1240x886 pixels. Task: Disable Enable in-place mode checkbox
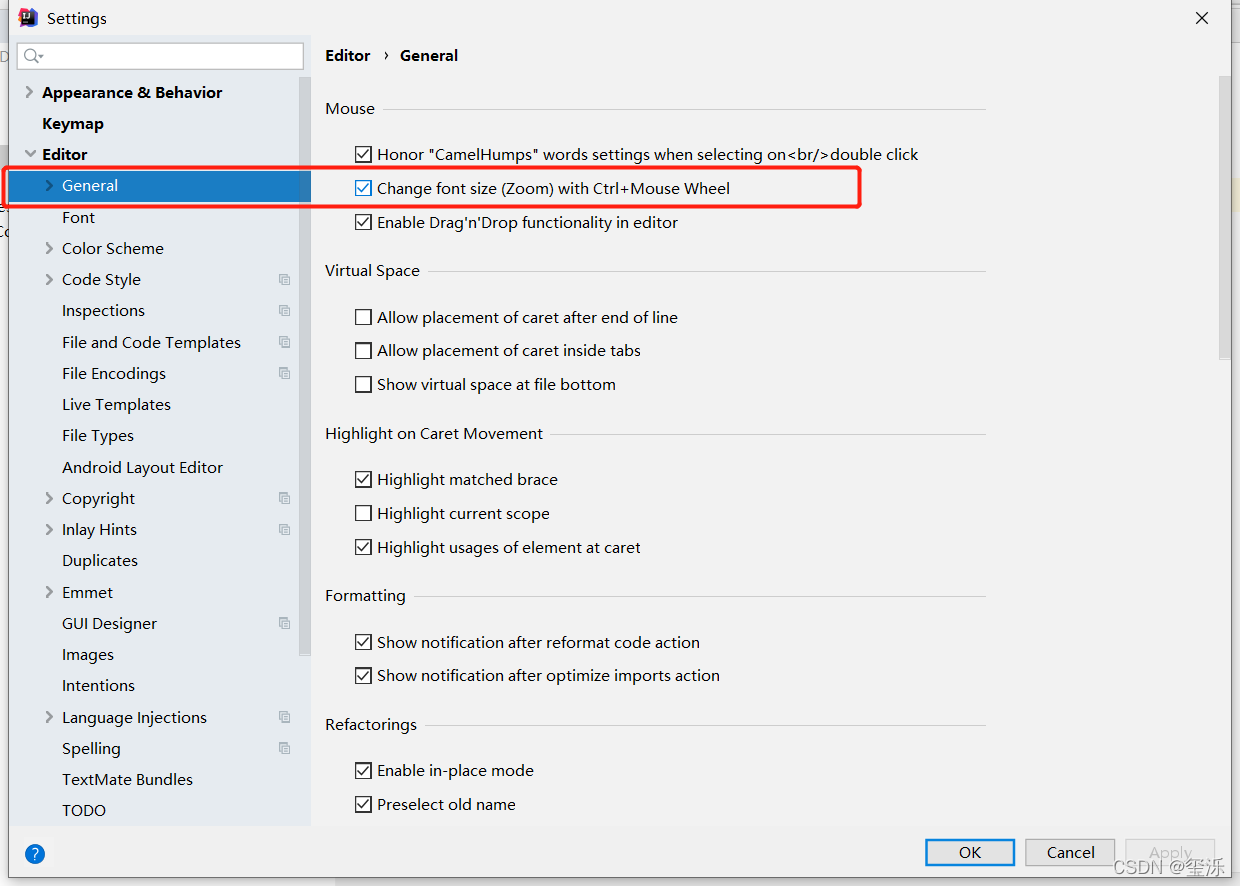click(x=363, y=770)
